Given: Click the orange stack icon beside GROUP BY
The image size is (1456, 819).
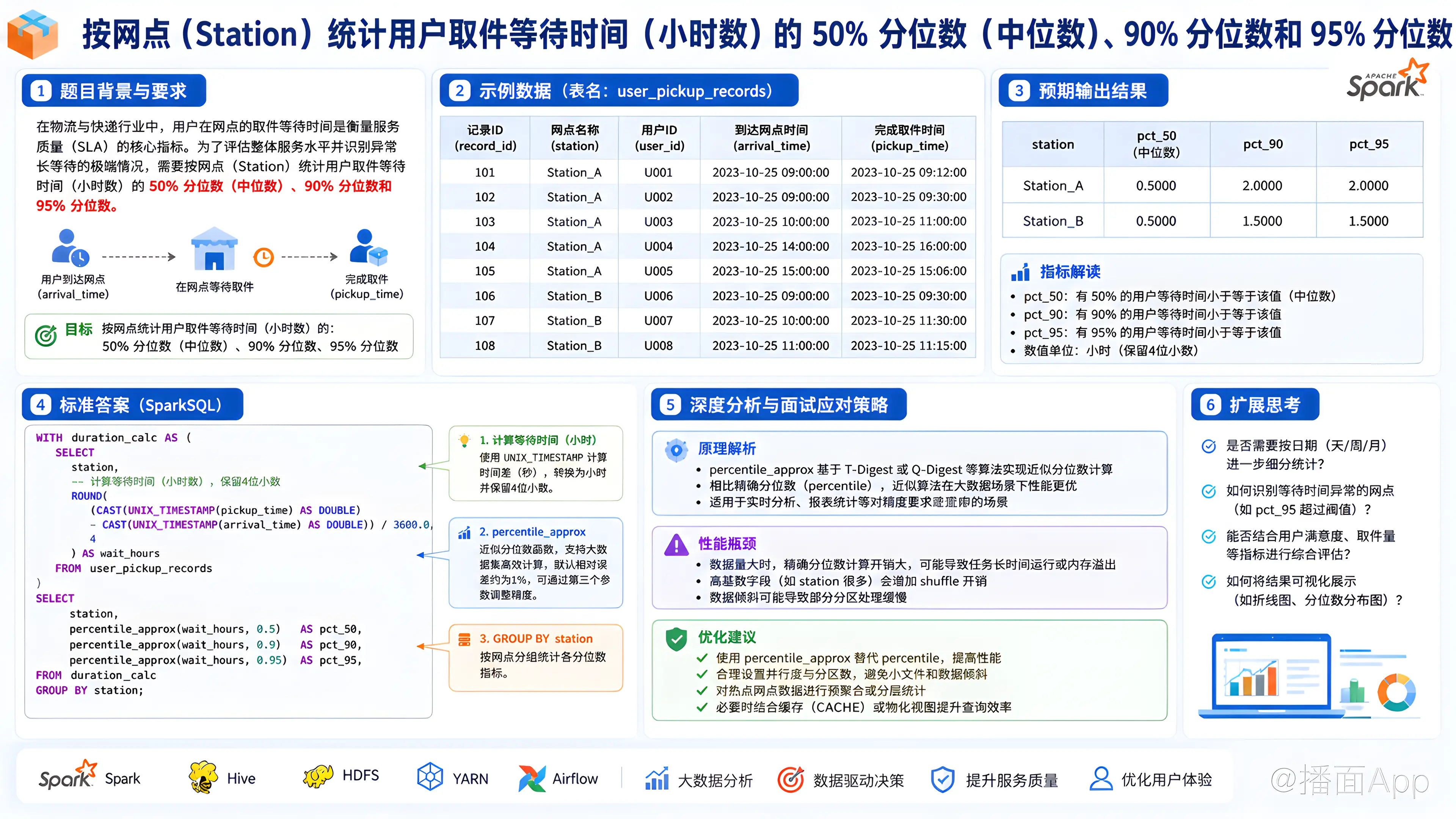Looking at the screenshot, I should pyautogui.click(x=464, y=639).
